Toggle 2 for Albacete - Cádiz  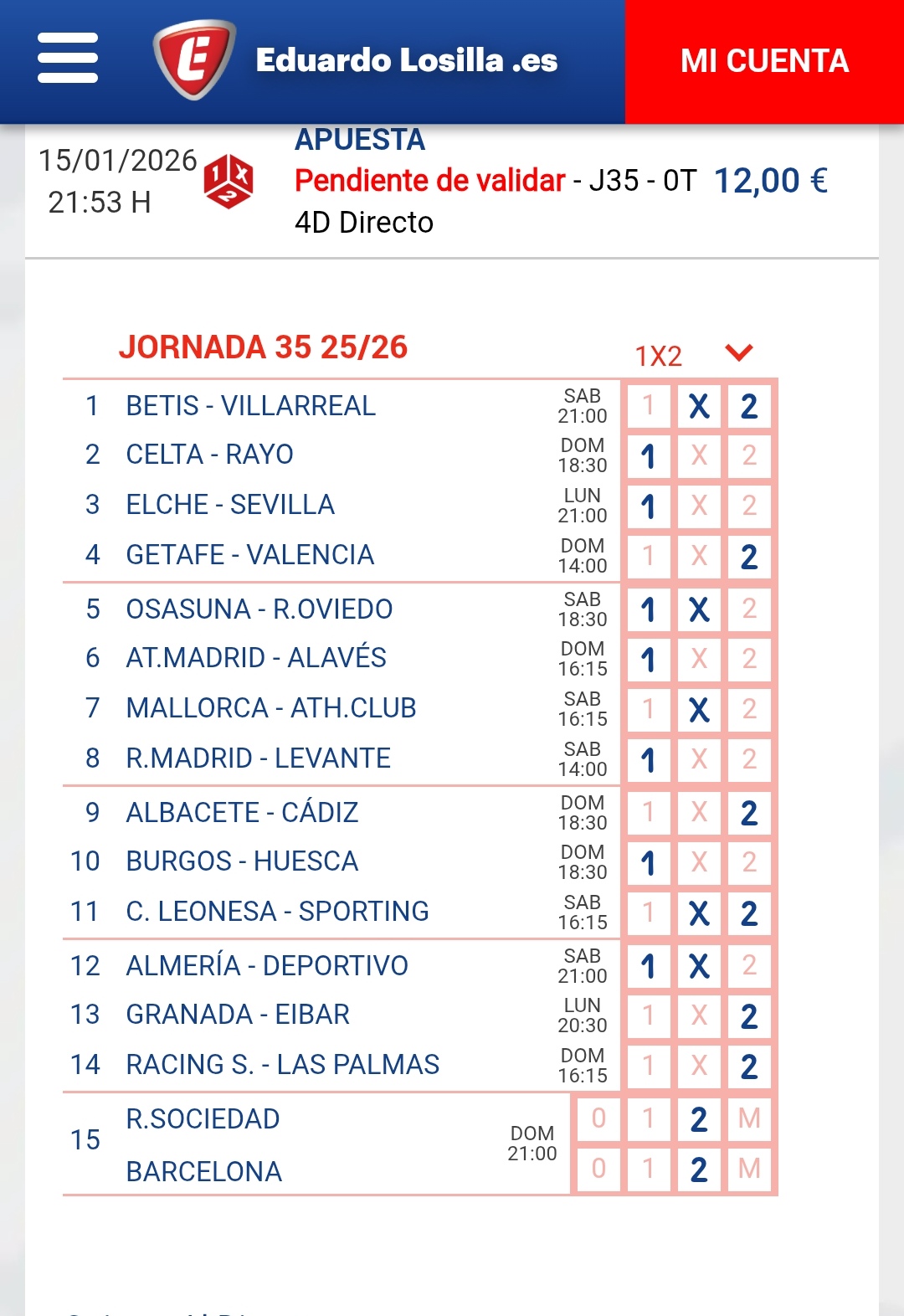[749, 813]
